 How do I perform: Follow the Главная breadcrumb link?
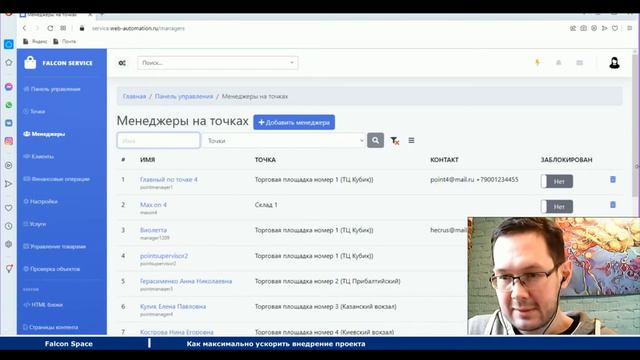(134, 96)
